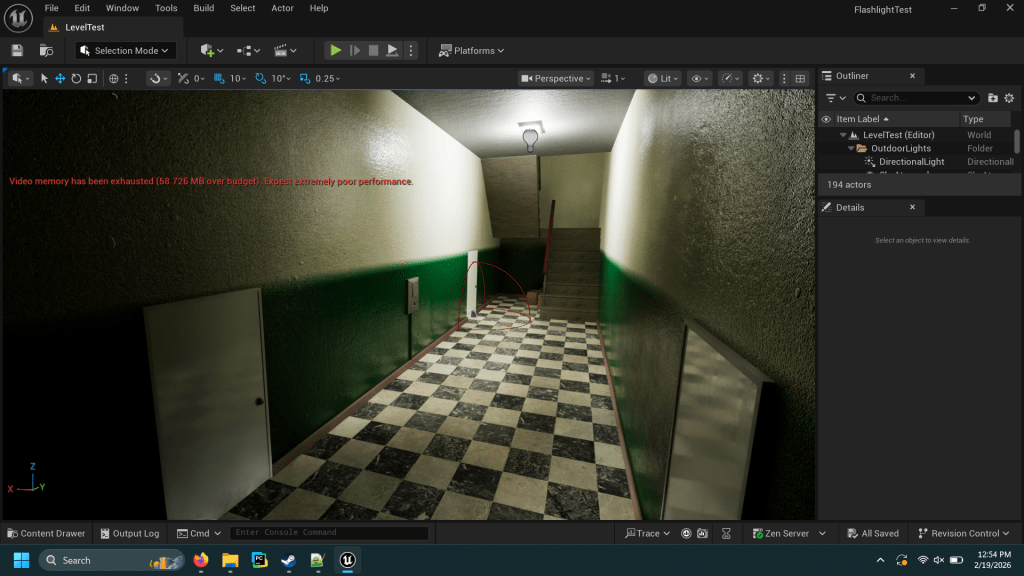Click the world coordinate system globe icon
This screenshot has width=1024, height=576.
[x=114, y=78]
